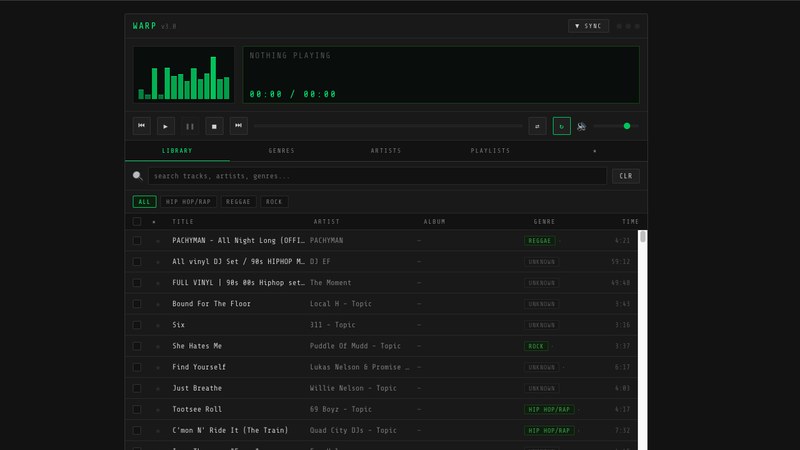Screen dimensions: 800x450
Task: Start playback with the play button
Action: pyautogui.click(x=165, y=126)
